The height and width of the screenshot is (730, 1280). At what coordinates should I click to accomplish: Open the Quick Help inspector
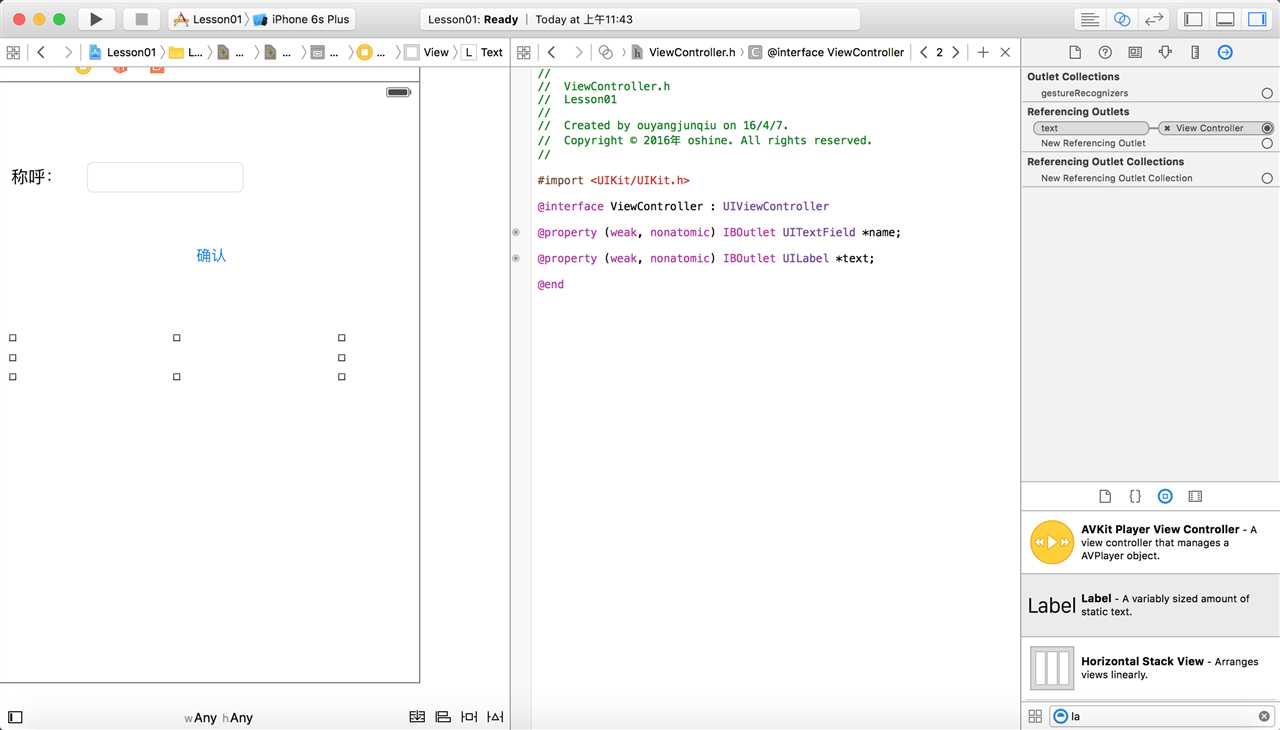coord(1105,52)
